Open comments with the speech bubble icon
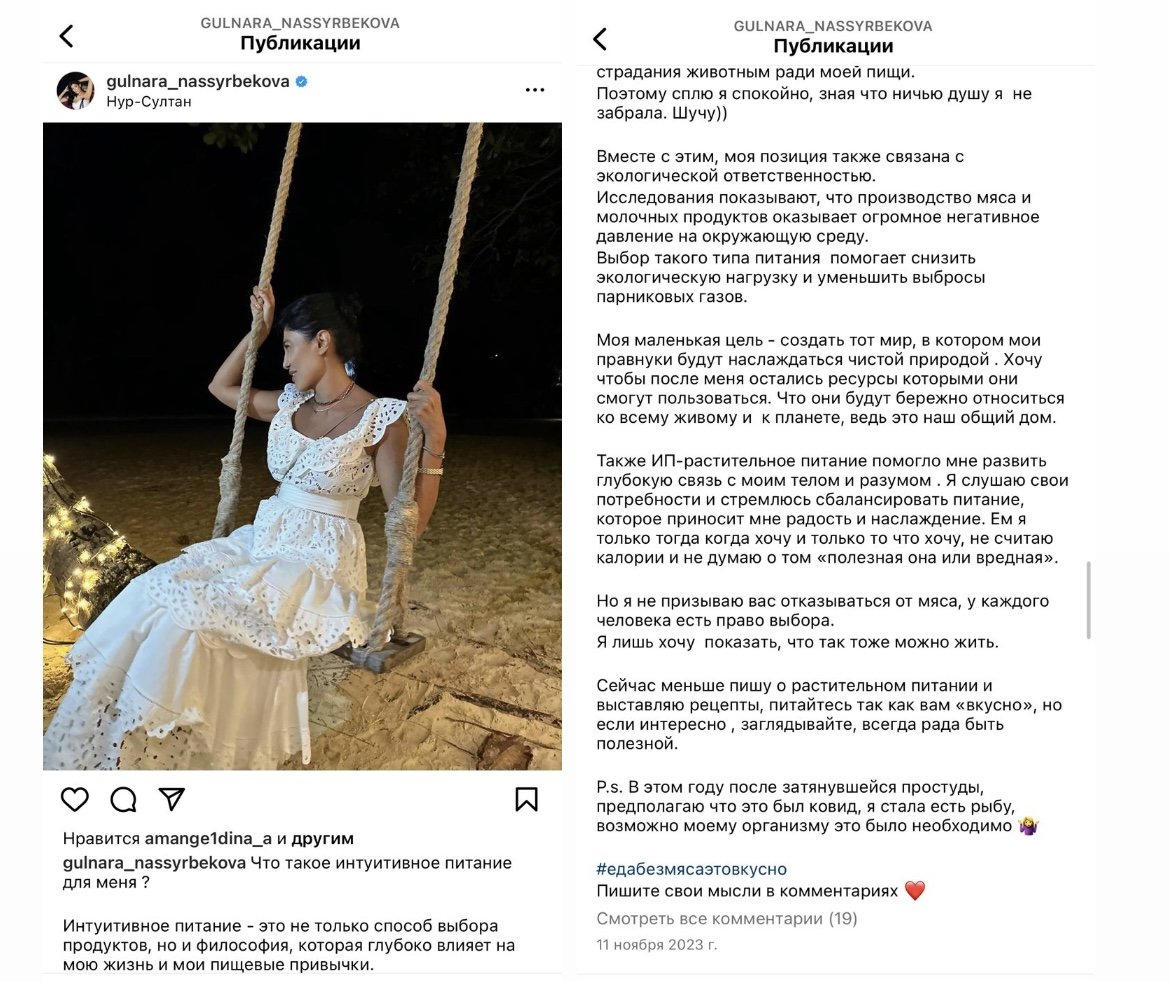 pos(123,799)
